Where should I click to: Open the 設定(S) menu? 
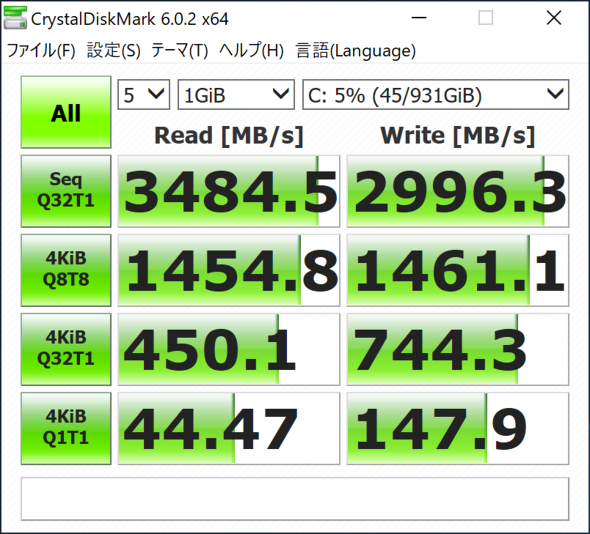(x=114, y=50)
